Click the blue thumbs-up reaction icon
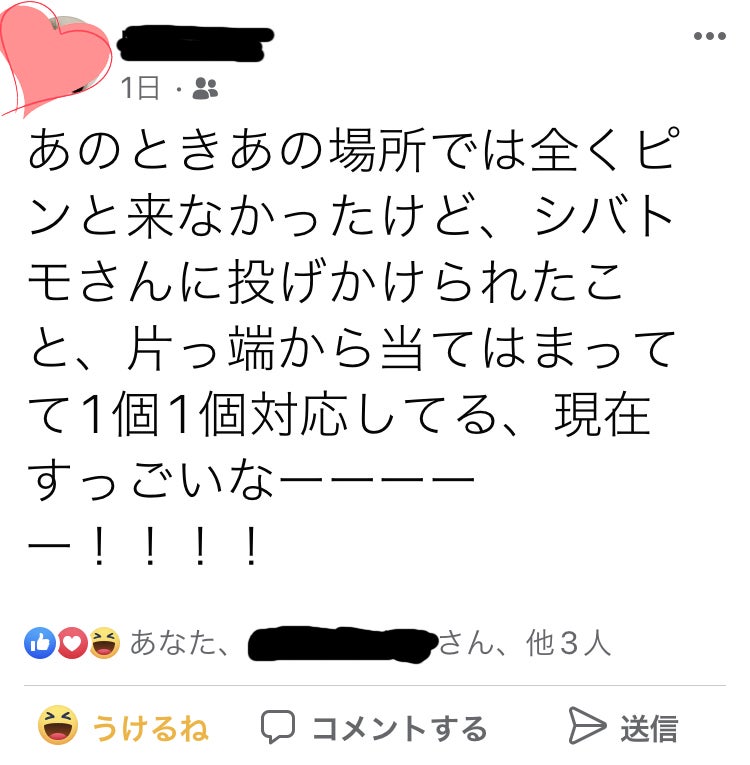Screen dimensions: 750x765 [40, 643]
